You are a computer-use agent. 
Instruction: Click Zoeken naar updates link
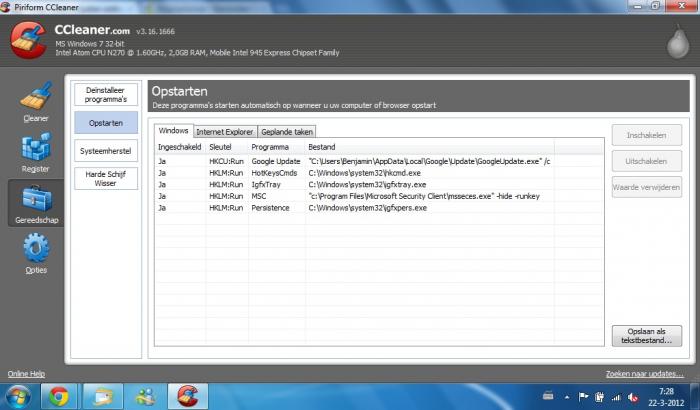(645, 374)
